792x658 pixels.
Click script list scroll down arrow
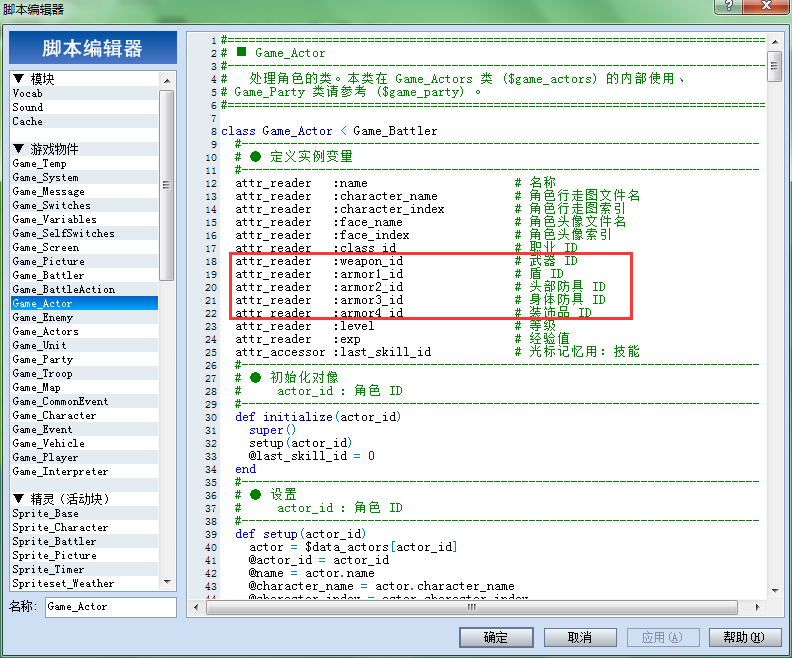click(x=167, y=582)
